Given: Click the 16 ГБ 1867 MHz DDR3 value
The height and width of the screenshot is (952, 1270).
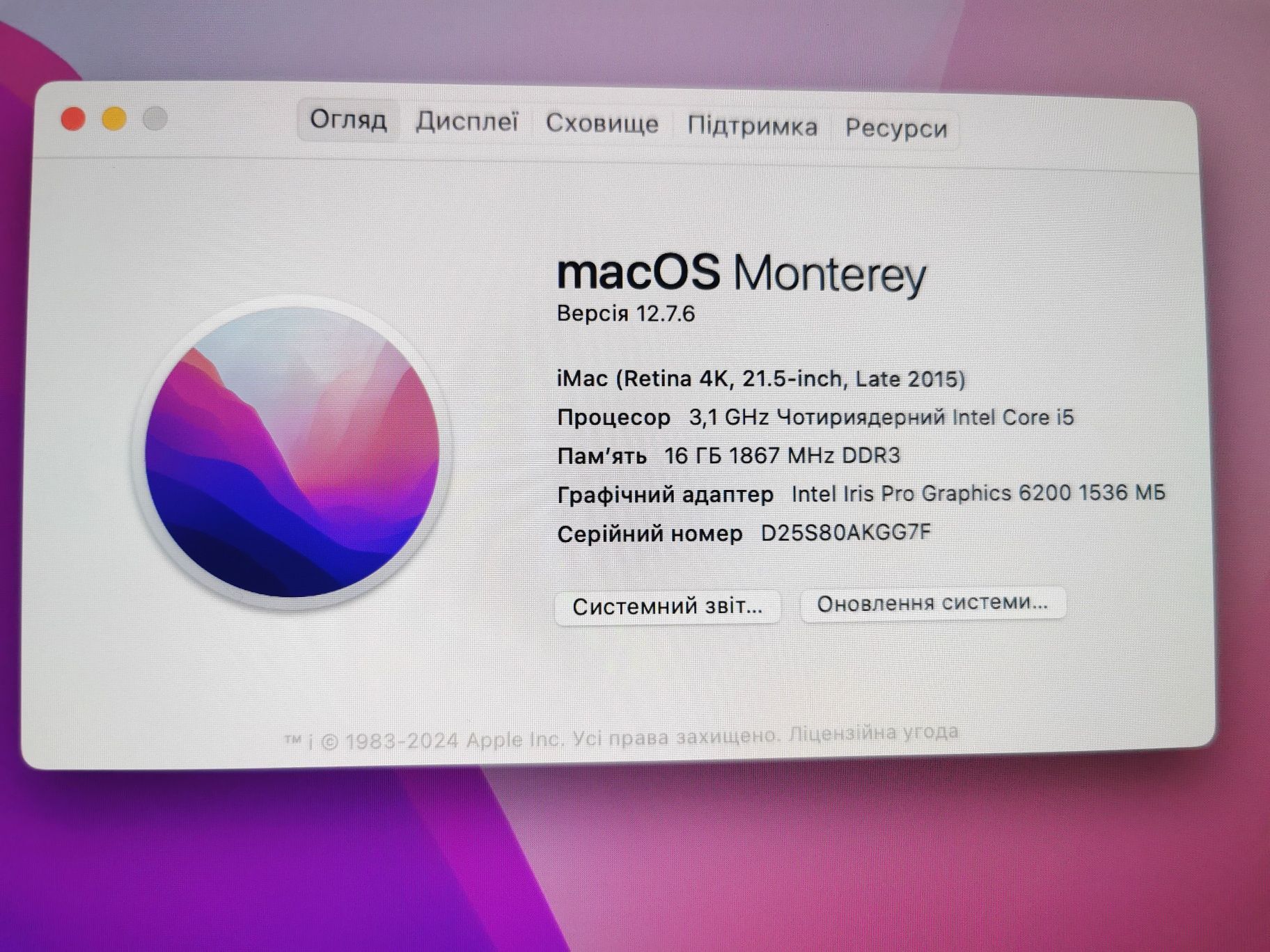Looking at the screenshot, I should click(x=782, y=455).
